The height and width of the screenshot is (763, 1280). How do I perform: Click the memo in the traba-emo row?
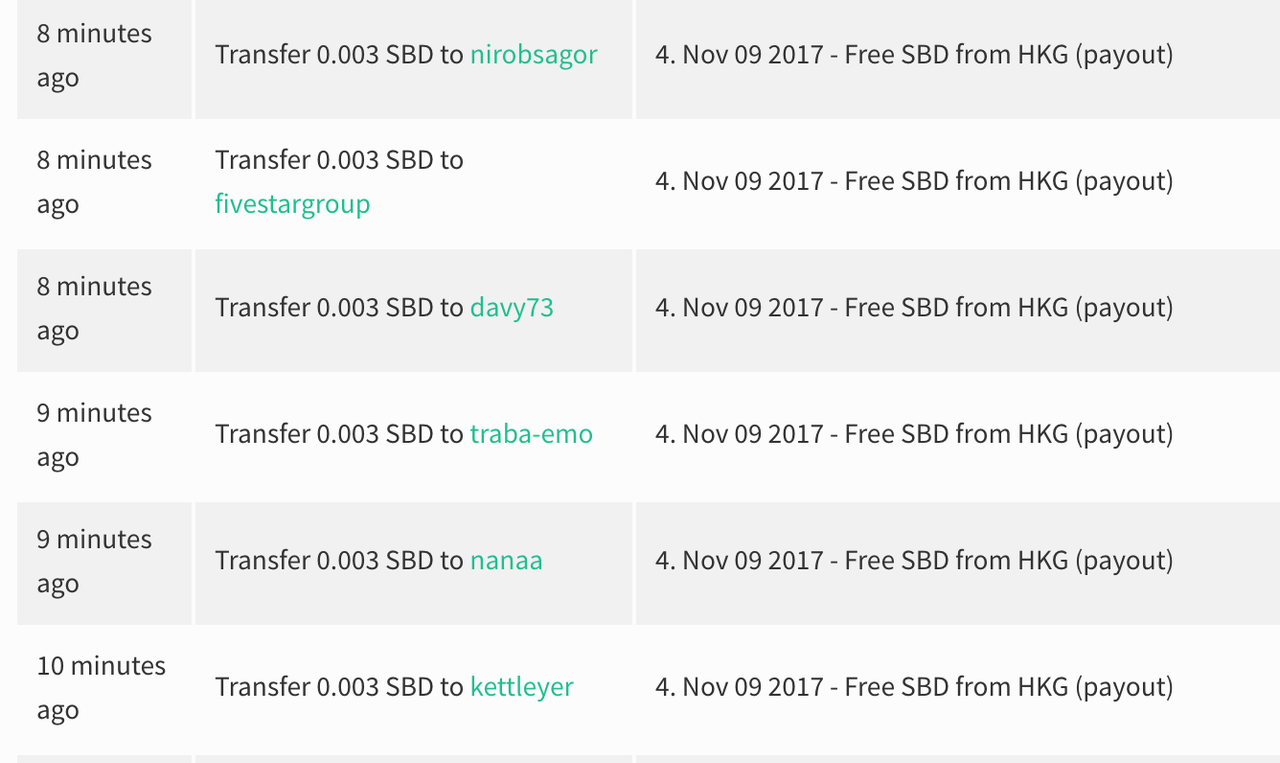[914, 434]
